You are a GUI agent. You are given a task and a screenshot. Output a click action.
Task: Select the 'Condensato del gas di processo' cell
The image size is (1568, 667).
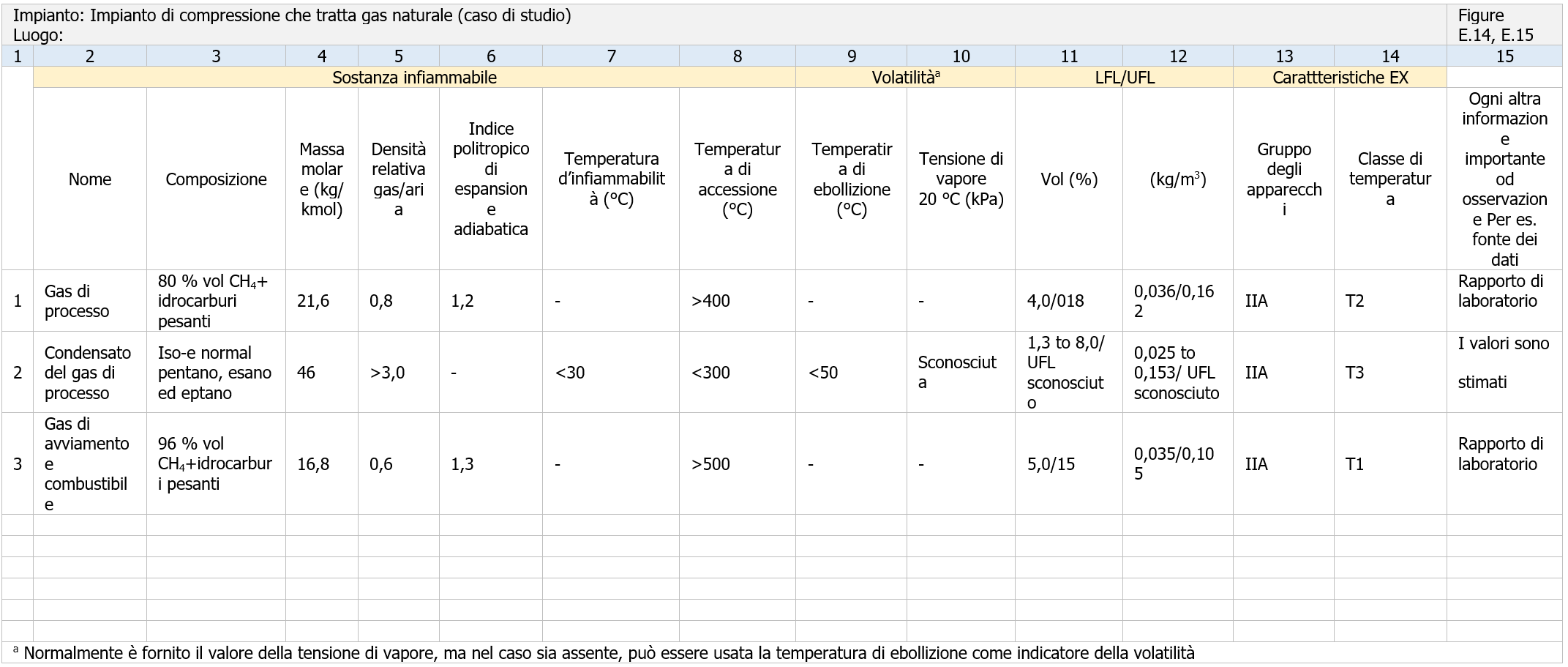point(90,372)
